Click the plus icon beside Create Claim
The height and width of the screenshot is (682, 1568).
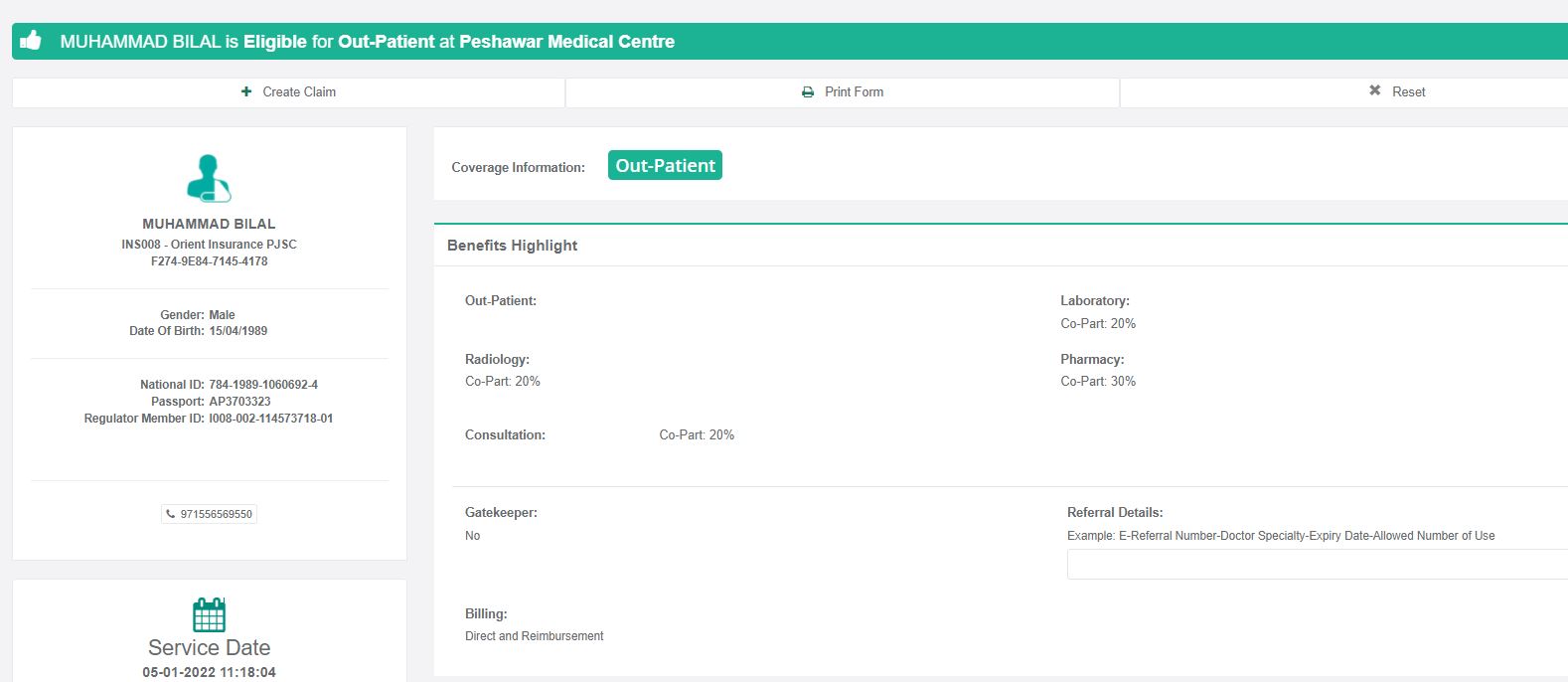coord(246,91)
